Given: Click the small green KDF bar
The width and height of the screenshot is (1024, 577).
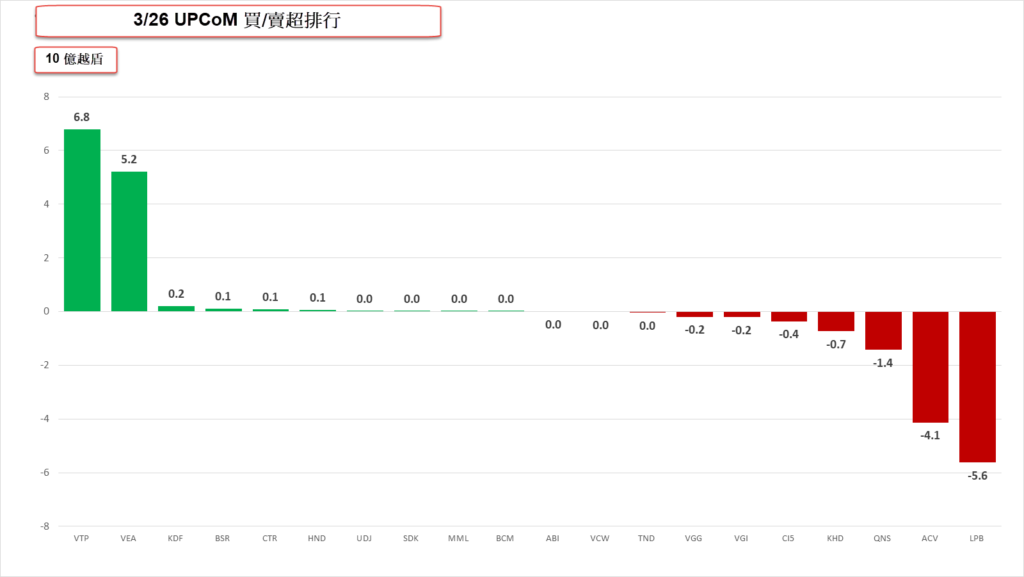Looking at the screenshot, I should (x=176, y=308).
